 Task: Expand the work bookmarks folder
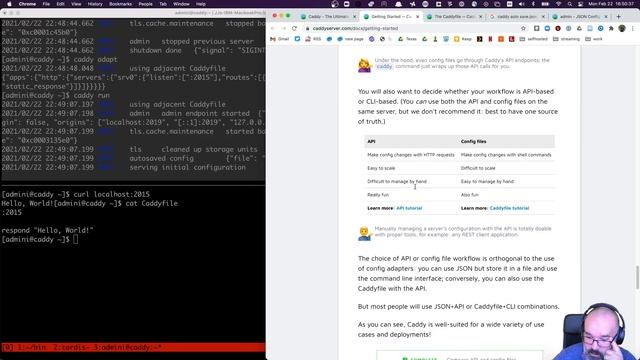pyautogui.click(x=594, y=39)
